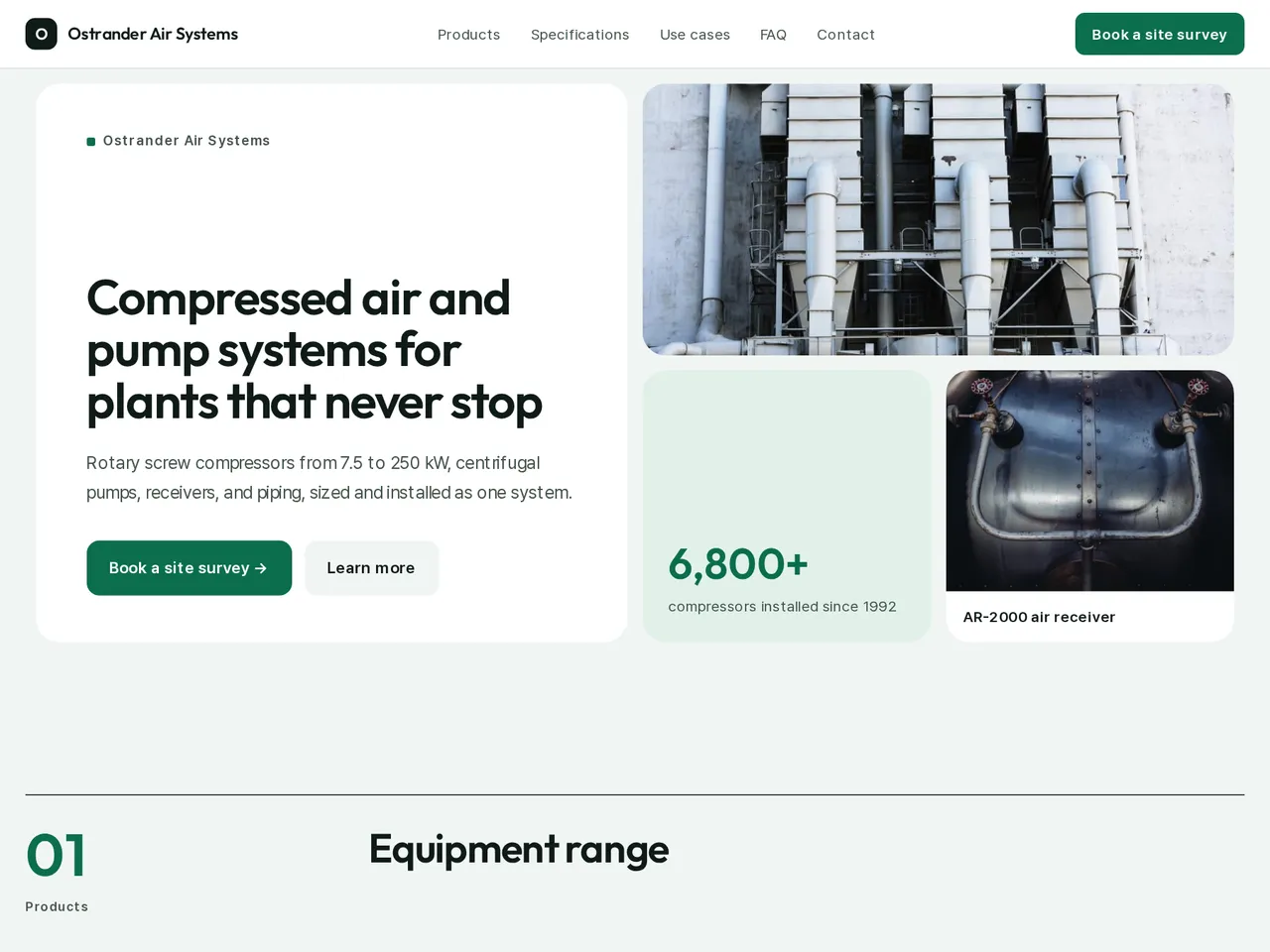
Task: Click the 6,800+ statistic figure
Action: 738,564
